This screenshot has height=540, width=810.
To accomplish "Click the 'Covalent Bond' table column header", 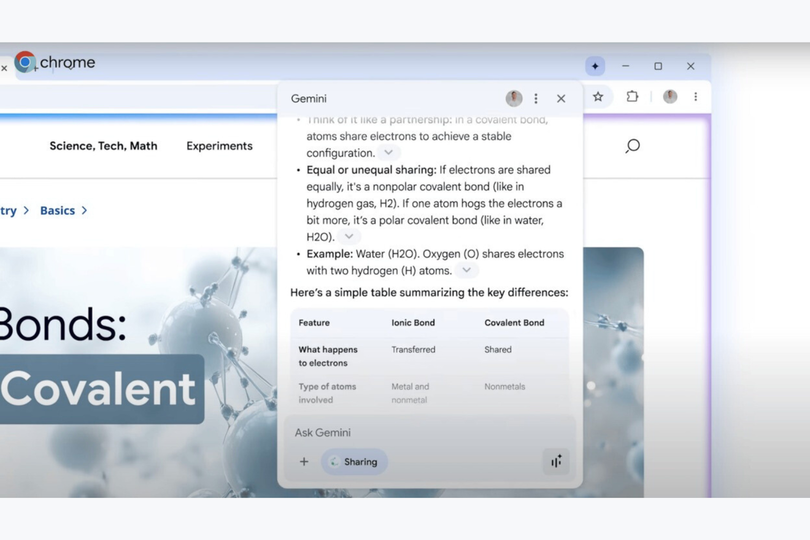I will coord(514,323).
